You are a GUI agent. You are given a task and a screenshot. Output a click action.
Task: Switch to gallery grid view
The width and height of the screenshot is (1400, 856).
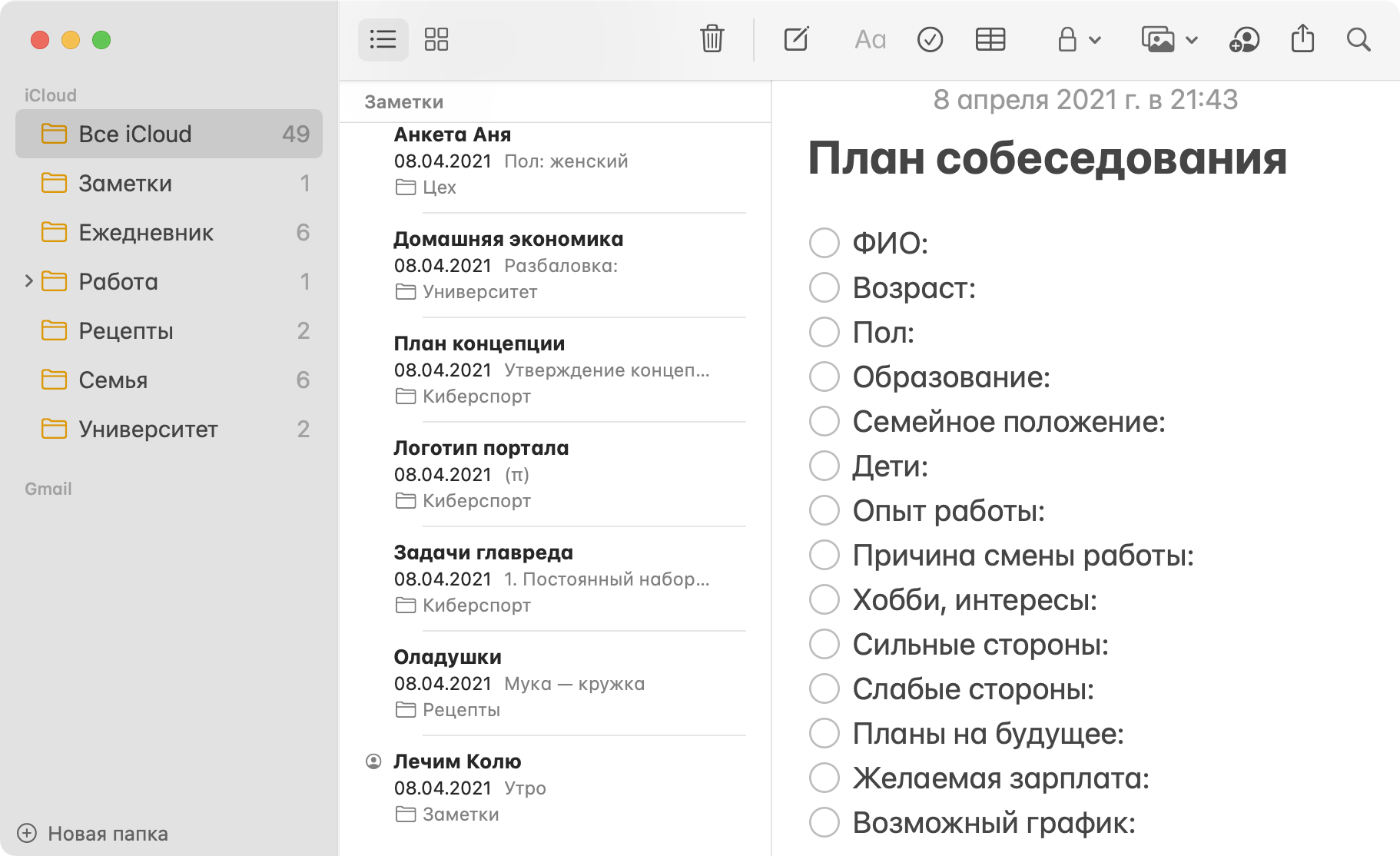(x=436, y=39)
